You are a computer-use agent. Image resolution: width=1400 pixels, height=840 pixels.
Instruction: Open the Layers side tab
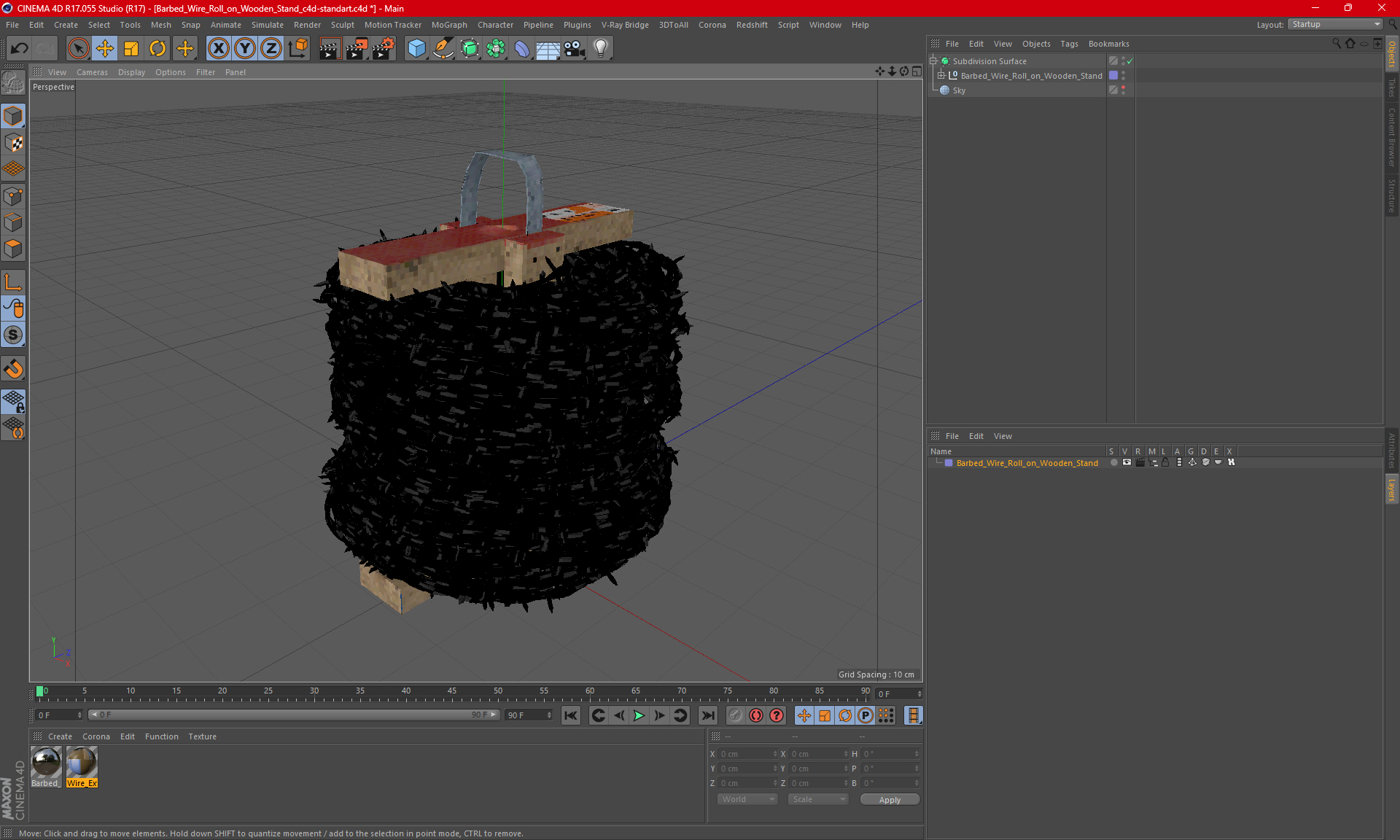tap(1391, 490)
